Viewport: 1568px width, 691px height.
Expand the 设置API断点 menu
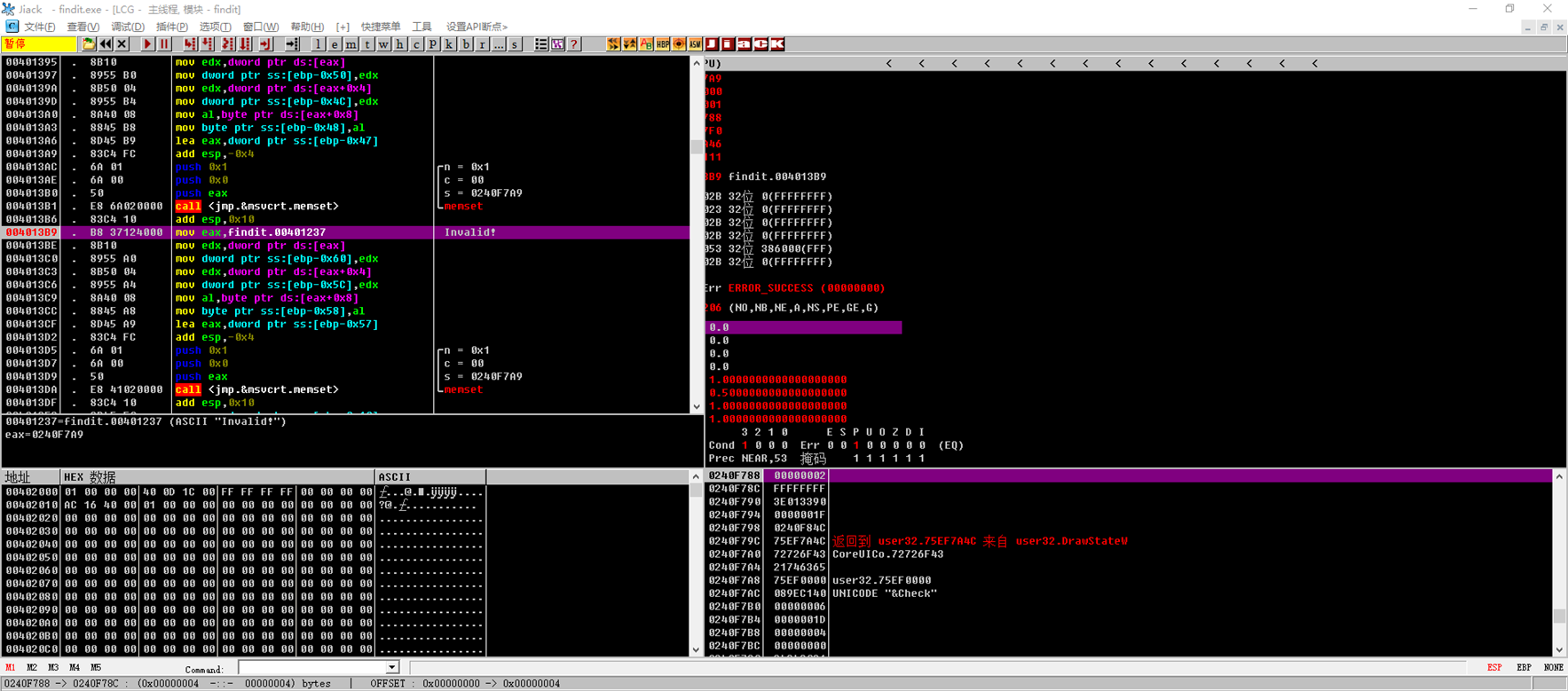coord(477,27)
